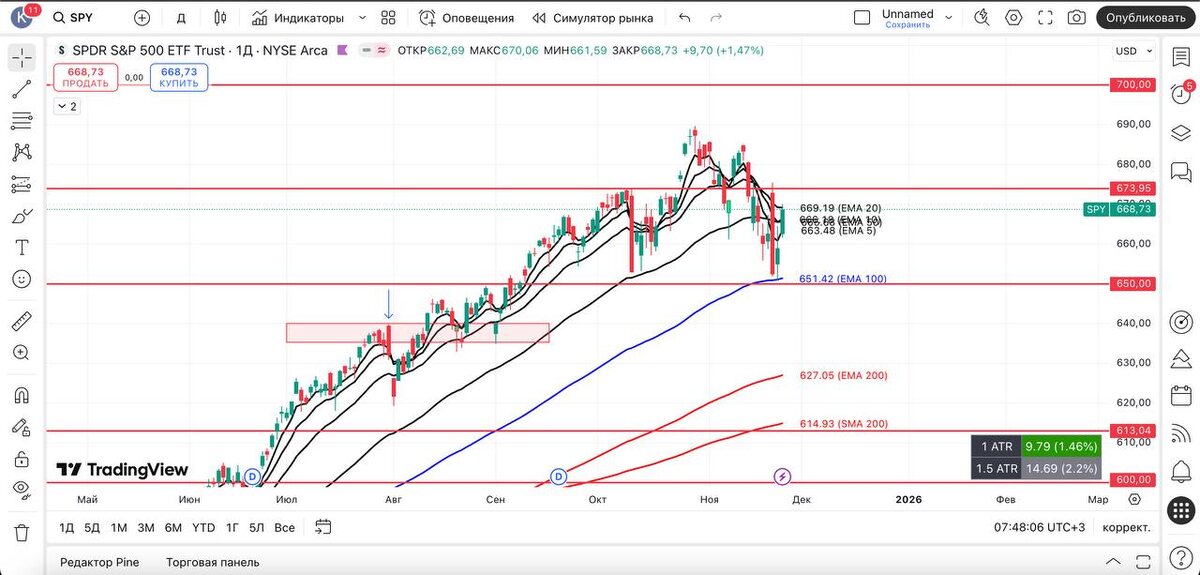Open the Индикаторы indicators menu

[299, 18]
